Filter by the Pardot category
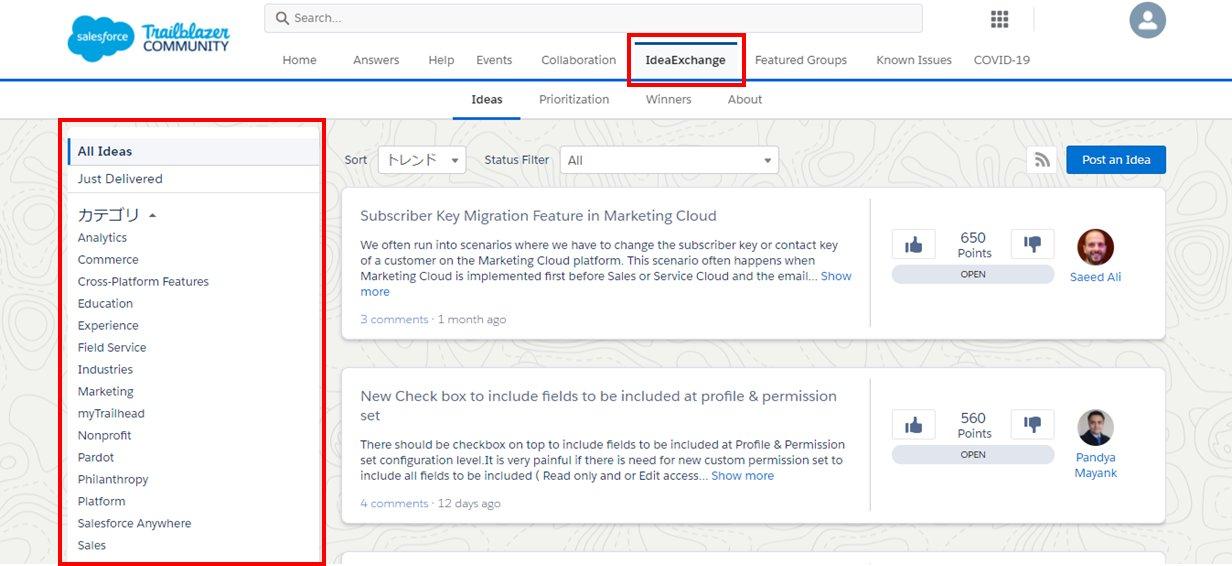1232x566 pixels. (96, 458)
